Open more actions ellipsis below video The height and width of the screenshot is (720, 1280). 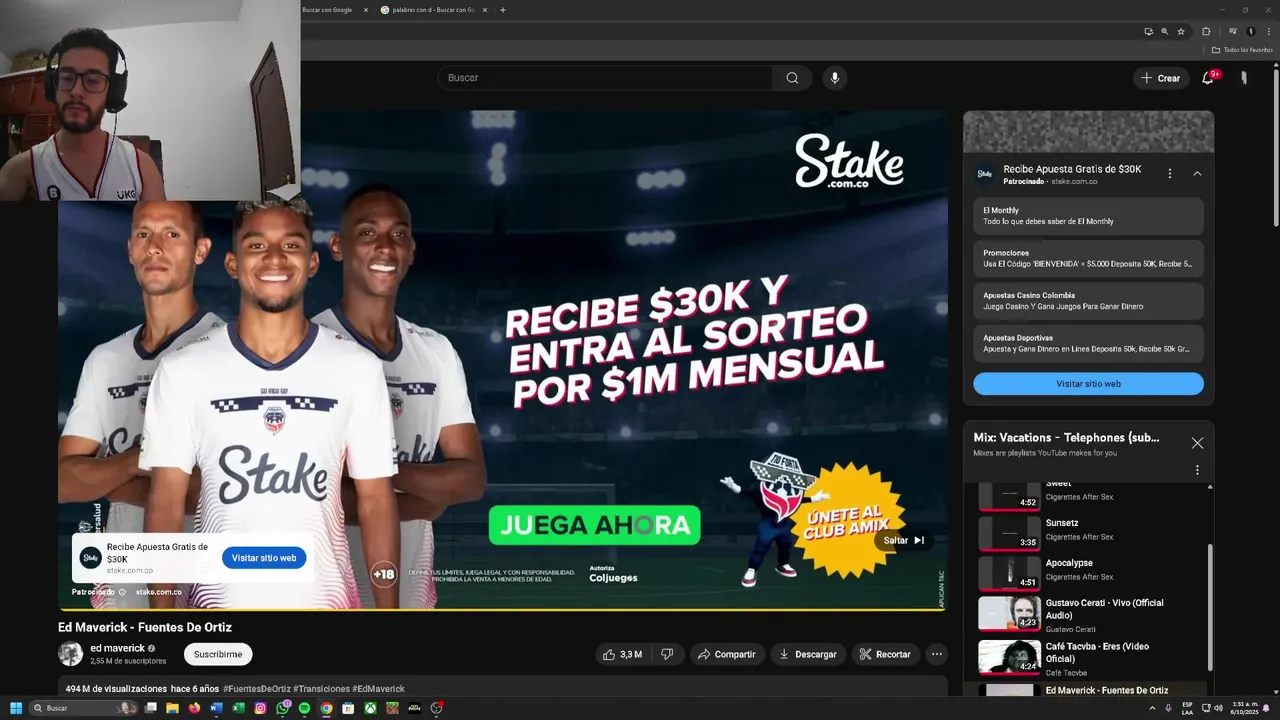tap(936, 654)
